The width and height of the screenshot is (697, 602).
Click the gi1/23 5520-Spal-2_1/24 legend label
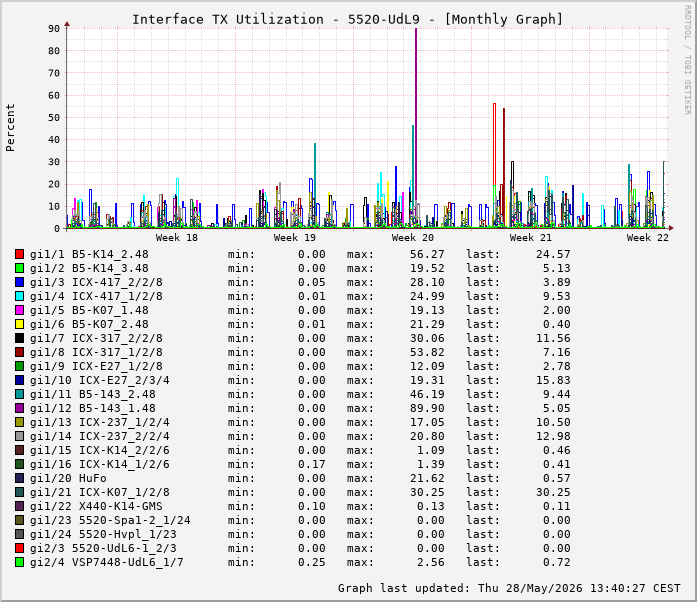click(110, 520)
